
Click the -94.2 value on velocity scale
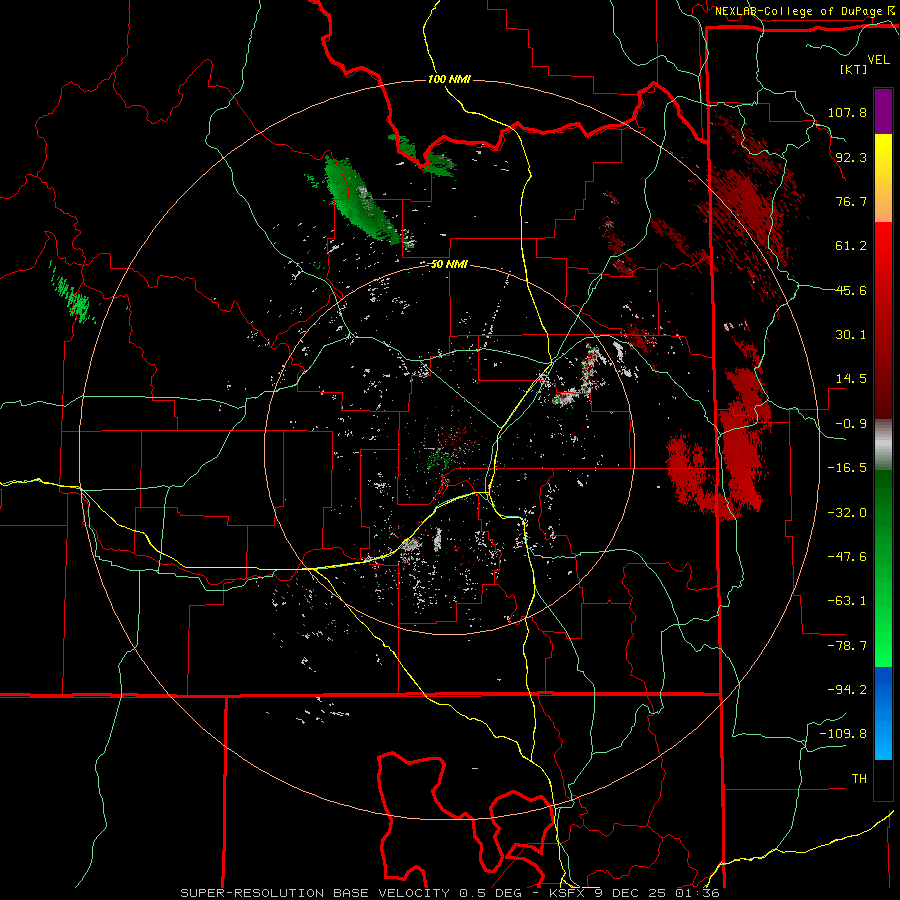pyautogui.click(x=847, y=690)
